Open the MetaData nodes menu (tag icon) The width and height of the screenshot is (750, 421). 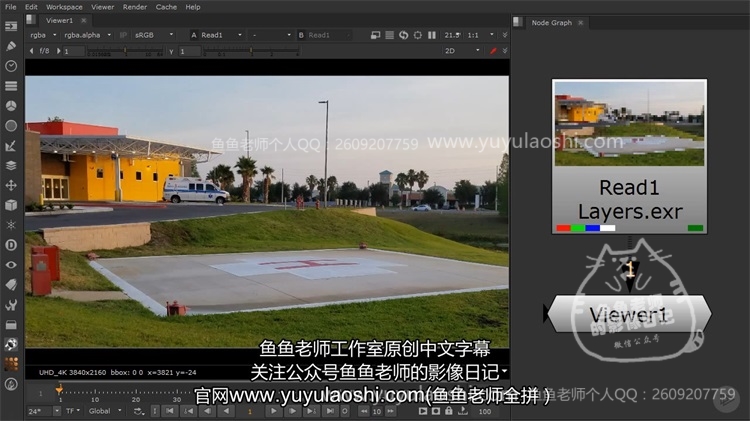tap(11, 285)
